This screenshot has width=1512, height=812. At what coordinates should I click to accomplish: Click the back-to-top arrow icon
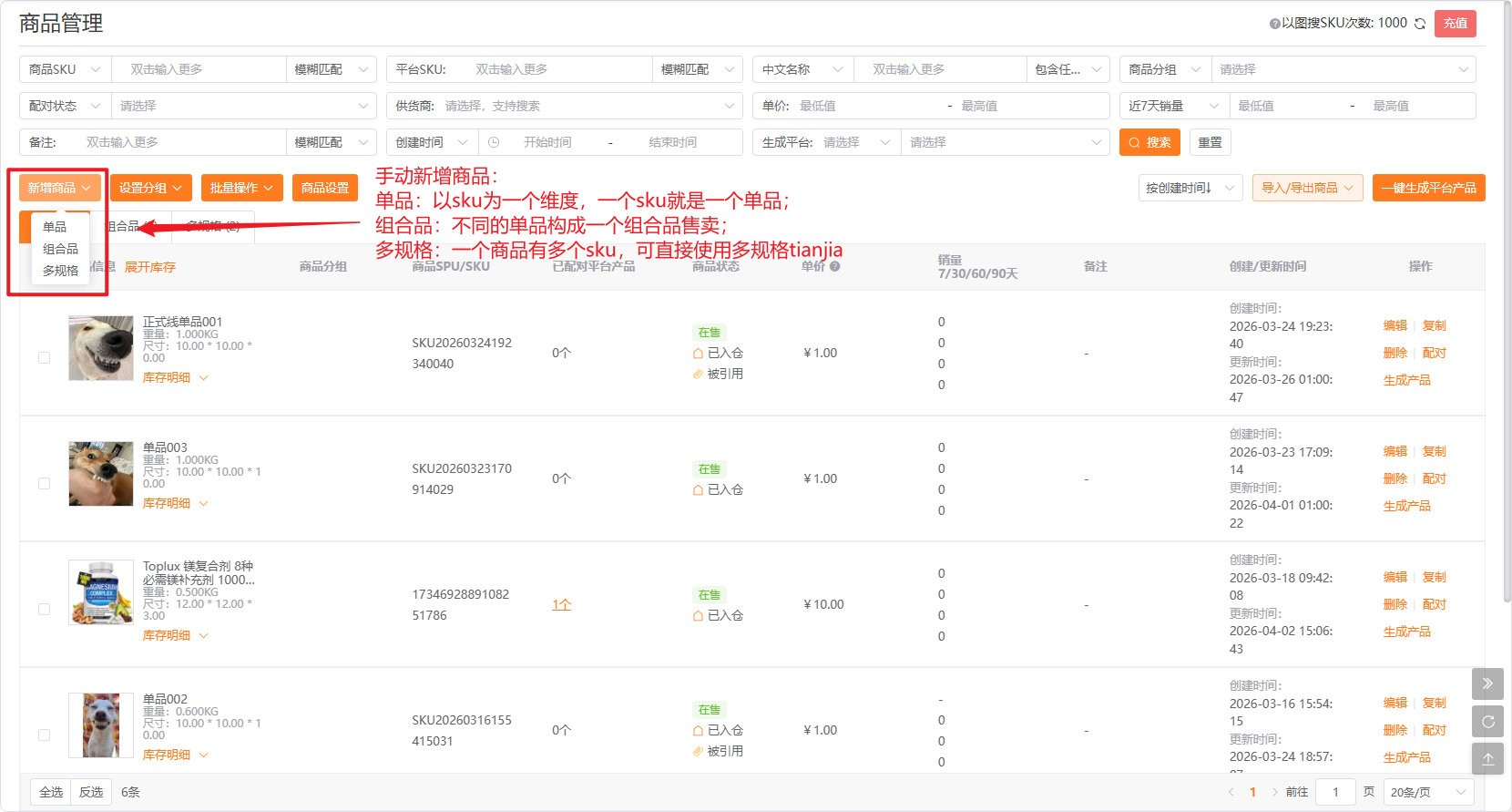tap(1487, 758)
